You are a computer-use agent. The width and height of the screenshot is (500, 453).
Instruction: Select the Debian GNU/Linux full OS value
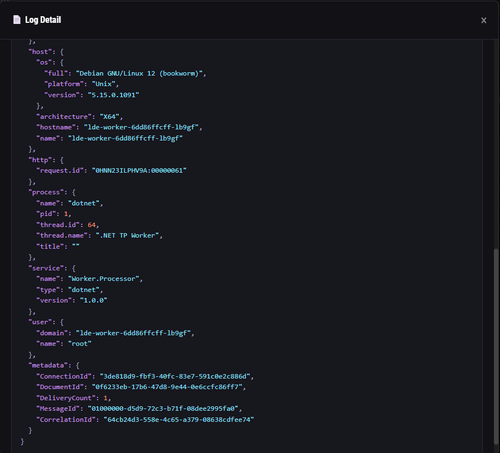(x=139, y=73)
